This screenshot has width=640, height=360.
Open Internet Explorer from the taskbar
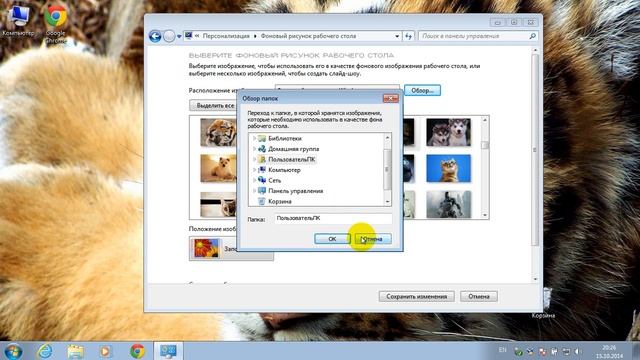(x=44, y=351)
